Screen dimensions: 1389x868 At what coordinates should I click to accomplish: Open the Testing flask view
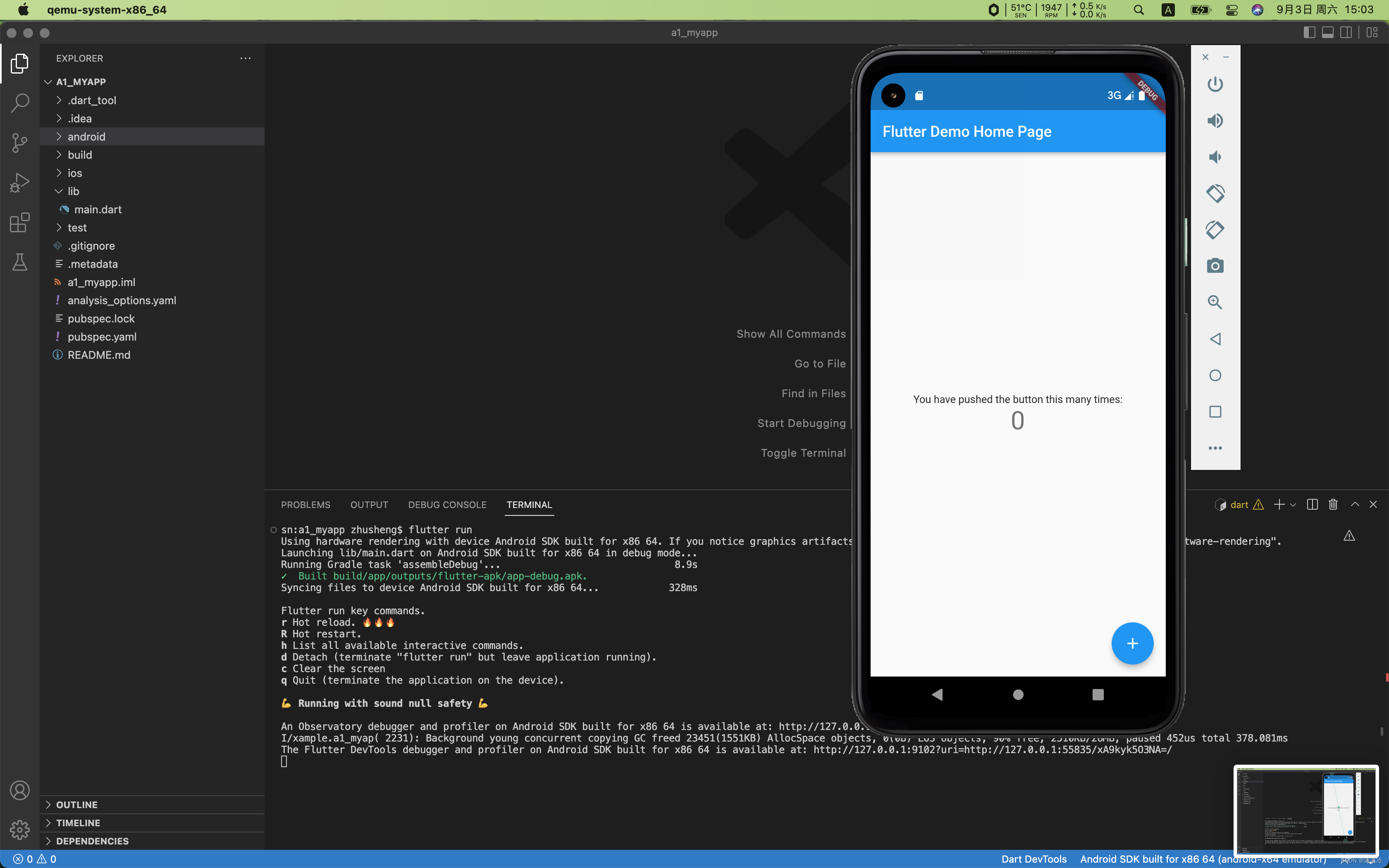pos(19,262)
